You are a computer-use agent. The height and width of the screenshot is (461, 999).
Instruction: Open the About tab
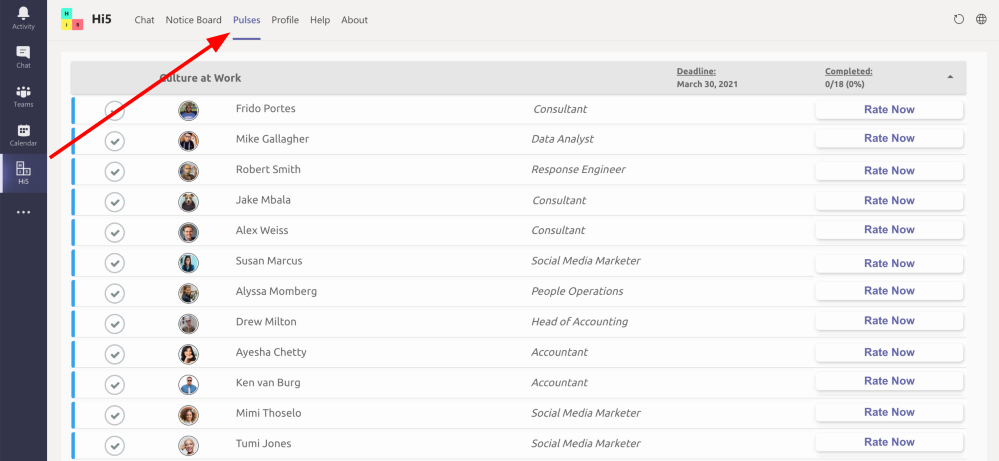point(354,20)
